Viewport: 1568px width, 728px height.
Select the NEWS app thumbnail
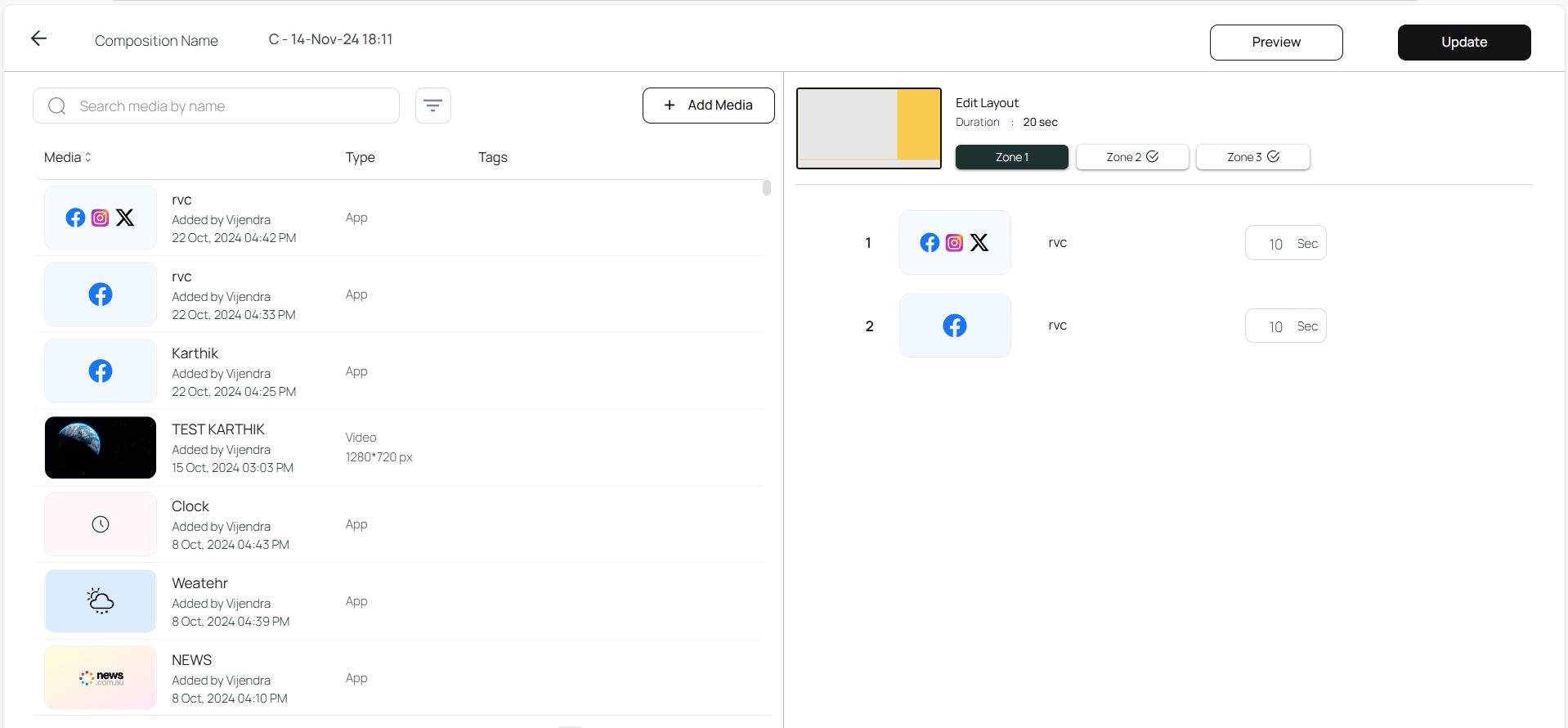(101, 678)
